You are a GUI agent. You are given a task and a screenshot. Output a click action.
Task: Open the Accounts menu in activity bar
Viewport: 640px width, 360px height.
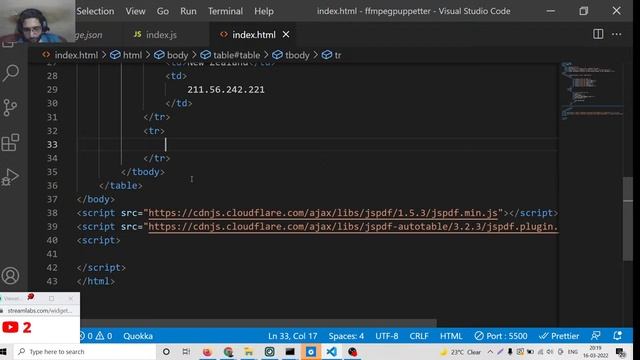tap(11, 276)
